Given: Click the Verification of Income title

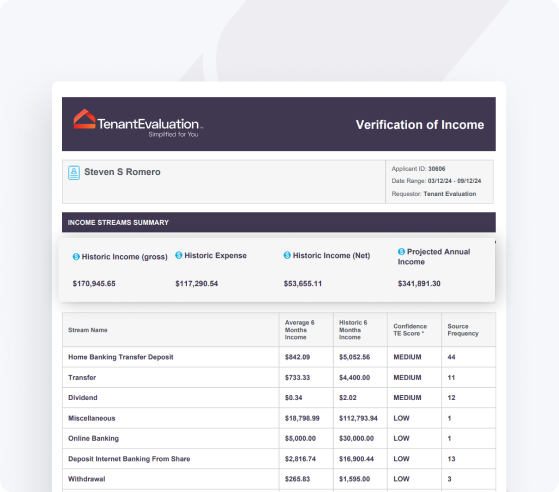Looking at the screenshot, I should tap(420, 125).
